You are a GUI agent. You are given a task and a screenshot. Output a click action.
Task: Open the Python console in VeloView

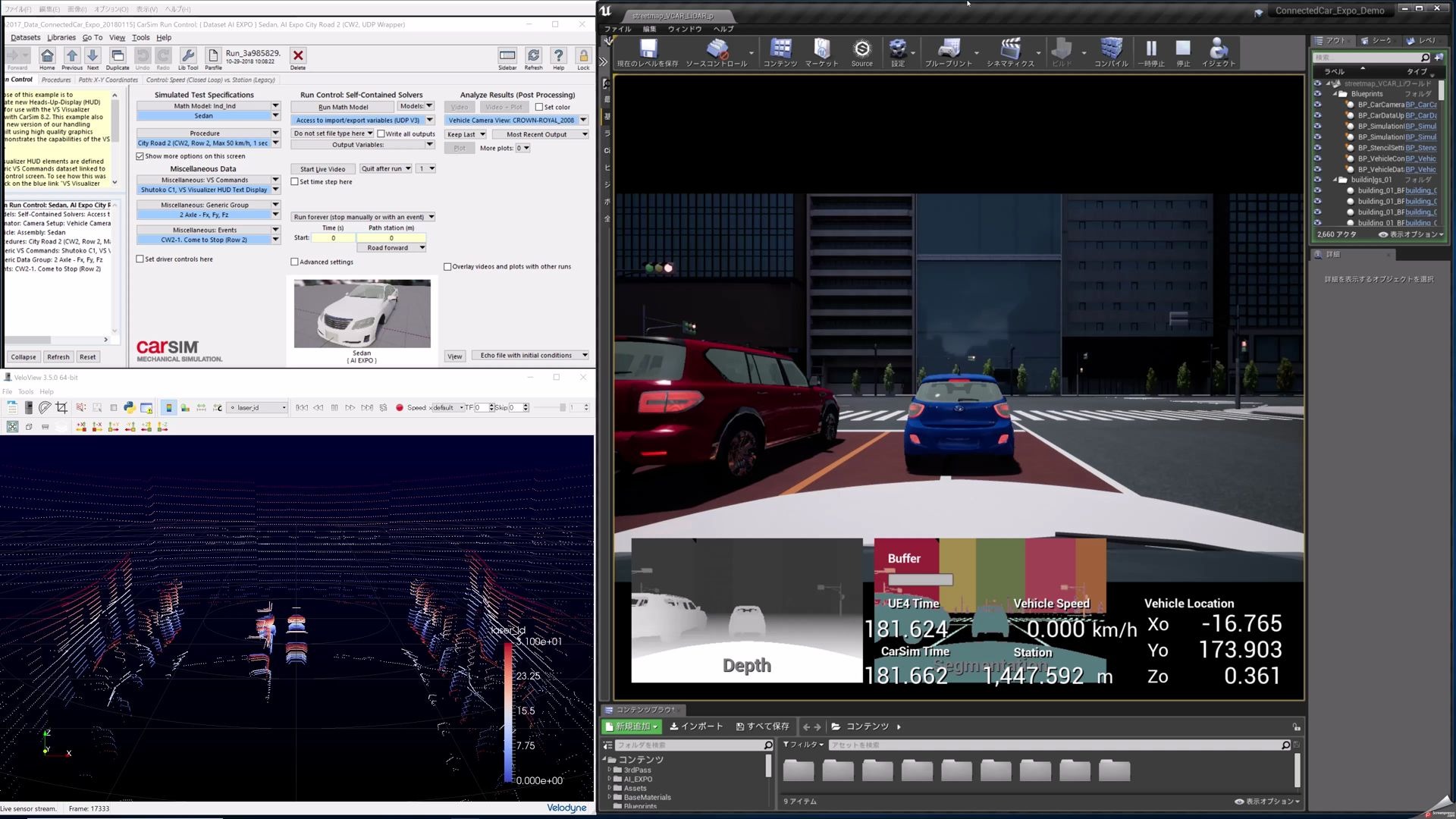pyautogui.click(x=129, y=407)
